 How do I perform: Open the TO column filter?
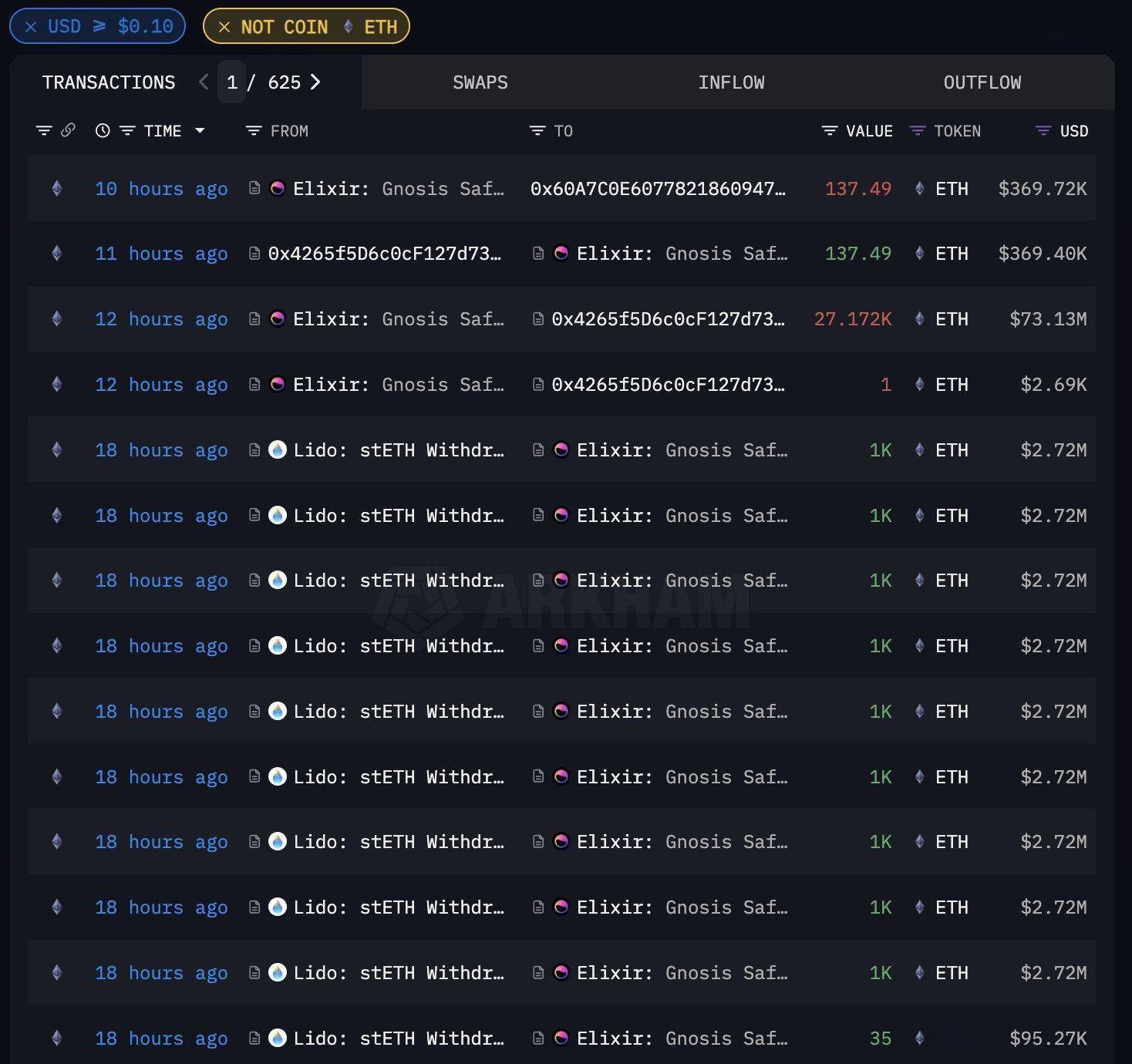(x=537, y=131)
